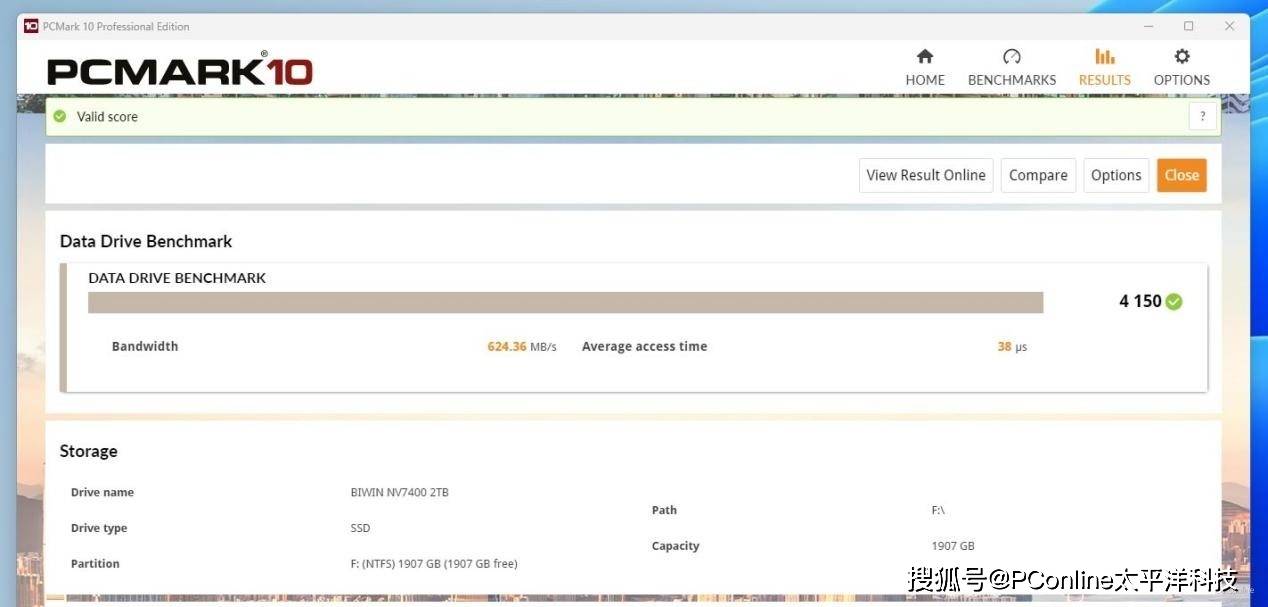Click the PCMARK10 logo
Image resolution: width=1268 pixels, height=607 pixels.
pyautogui.click(x=180, y=71)
